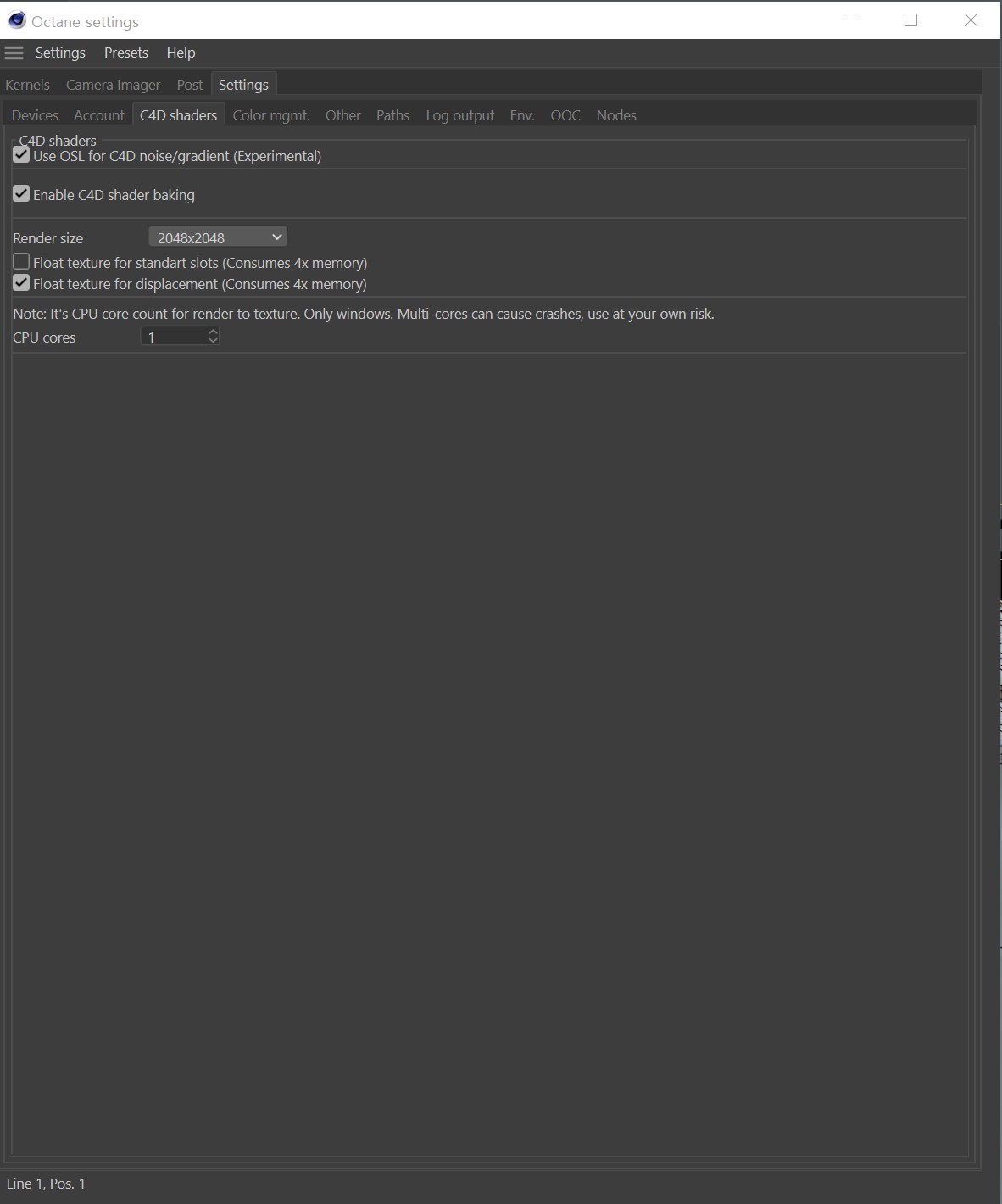Viewport: 1002px width, 1204px height.
Task: Open the Account sub-tab
Action: [x=99, y=115]
